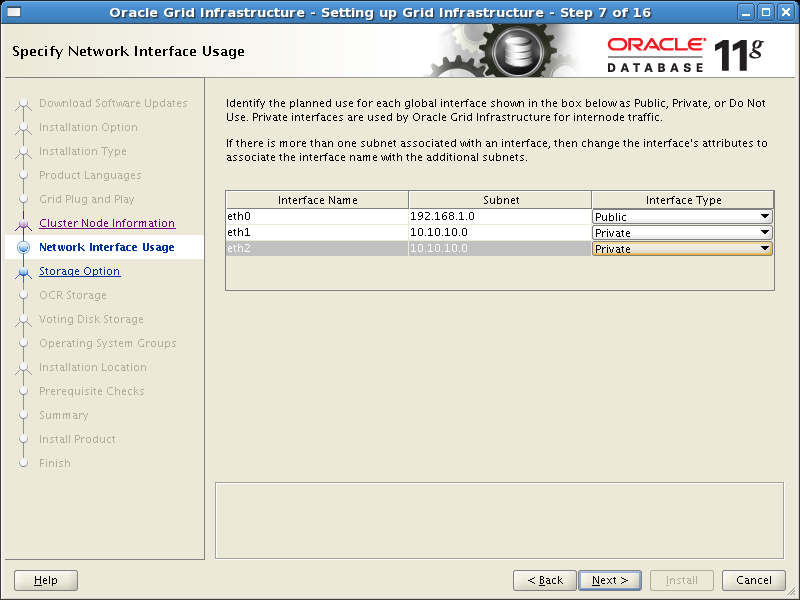Go back with the Back button

(545, 580)
